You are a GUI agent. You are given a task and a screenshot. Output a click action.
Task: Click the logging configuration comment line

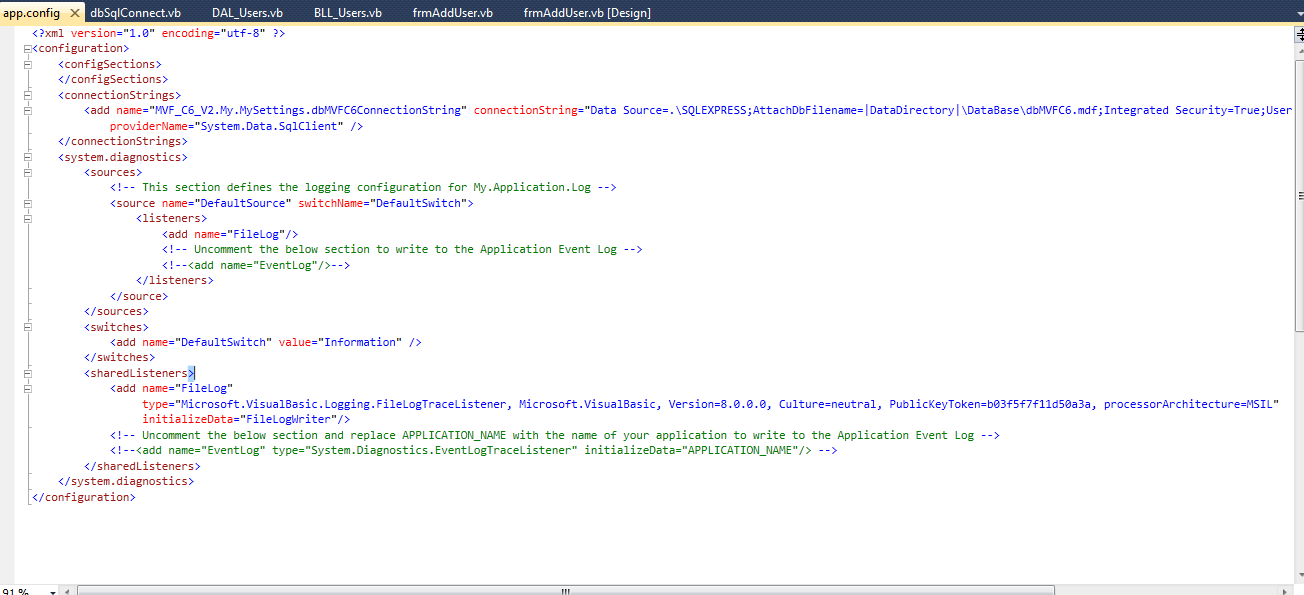(x=363, y=187)
